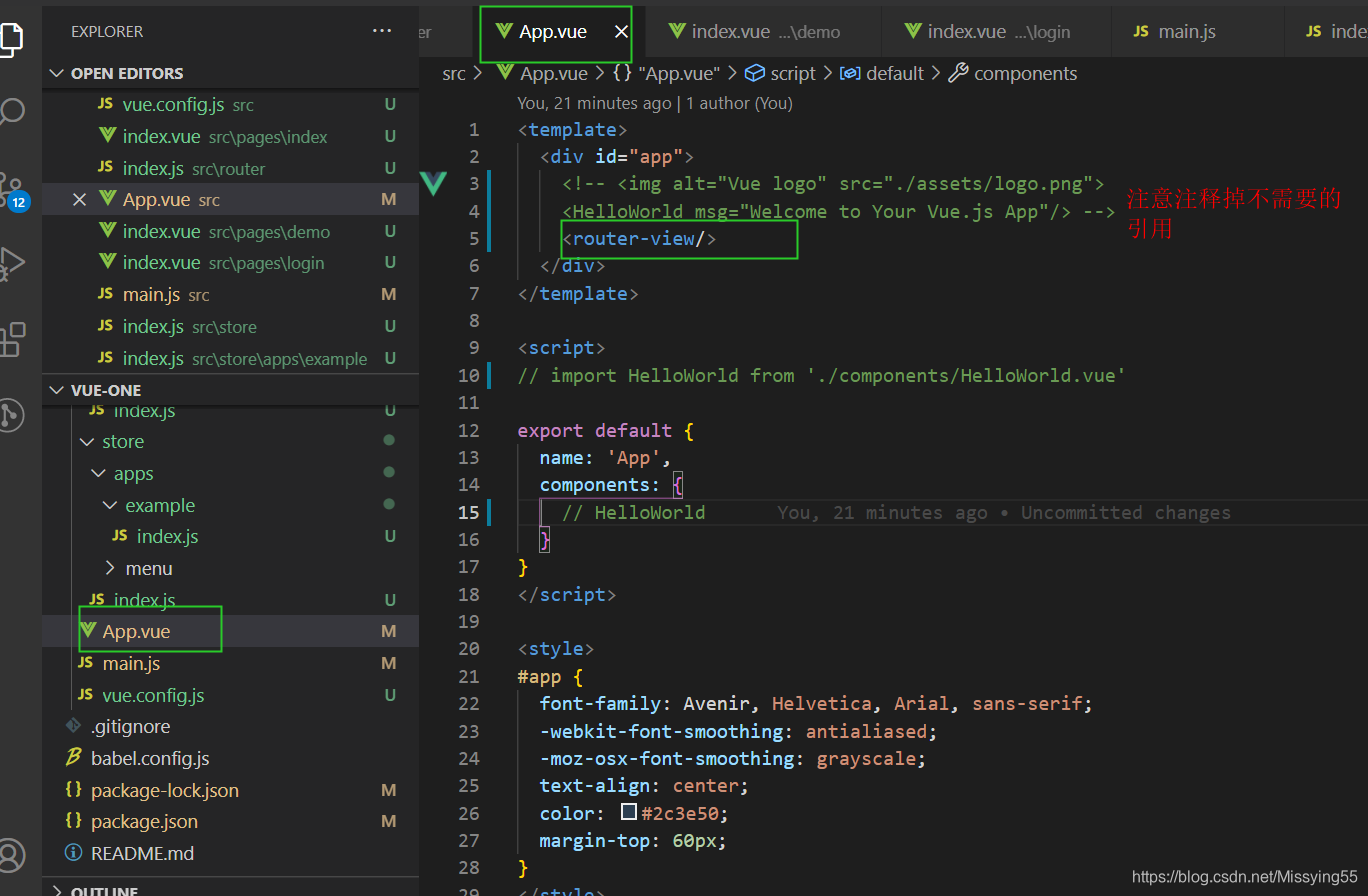1368x896 pixels.
Task: Click the font-family CSS line
Action: (816, 704)
